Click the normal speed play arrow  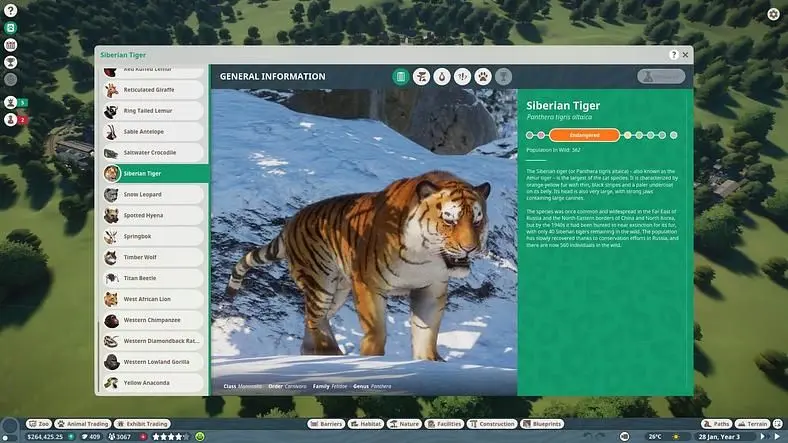[x=762, y=436]
